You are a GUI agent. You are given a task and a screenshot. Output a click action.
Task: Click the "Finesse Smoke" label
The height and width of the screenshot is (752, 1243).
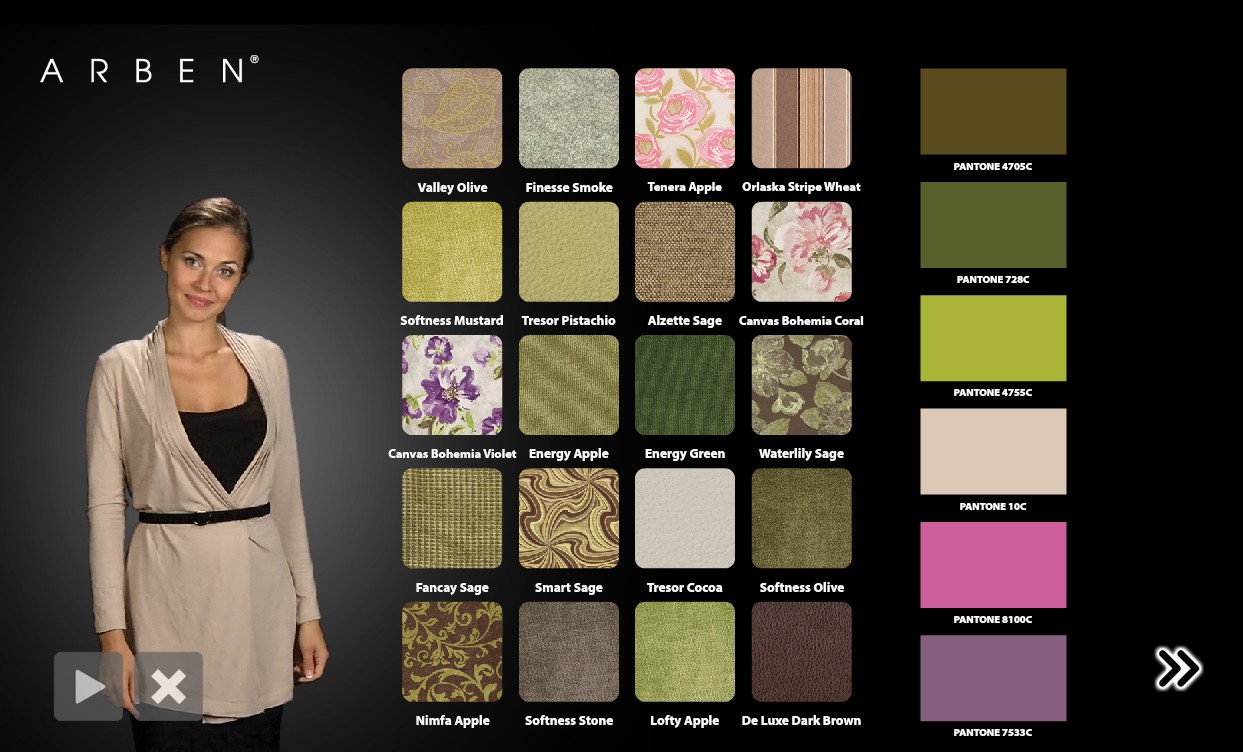(x=569, y=188)
